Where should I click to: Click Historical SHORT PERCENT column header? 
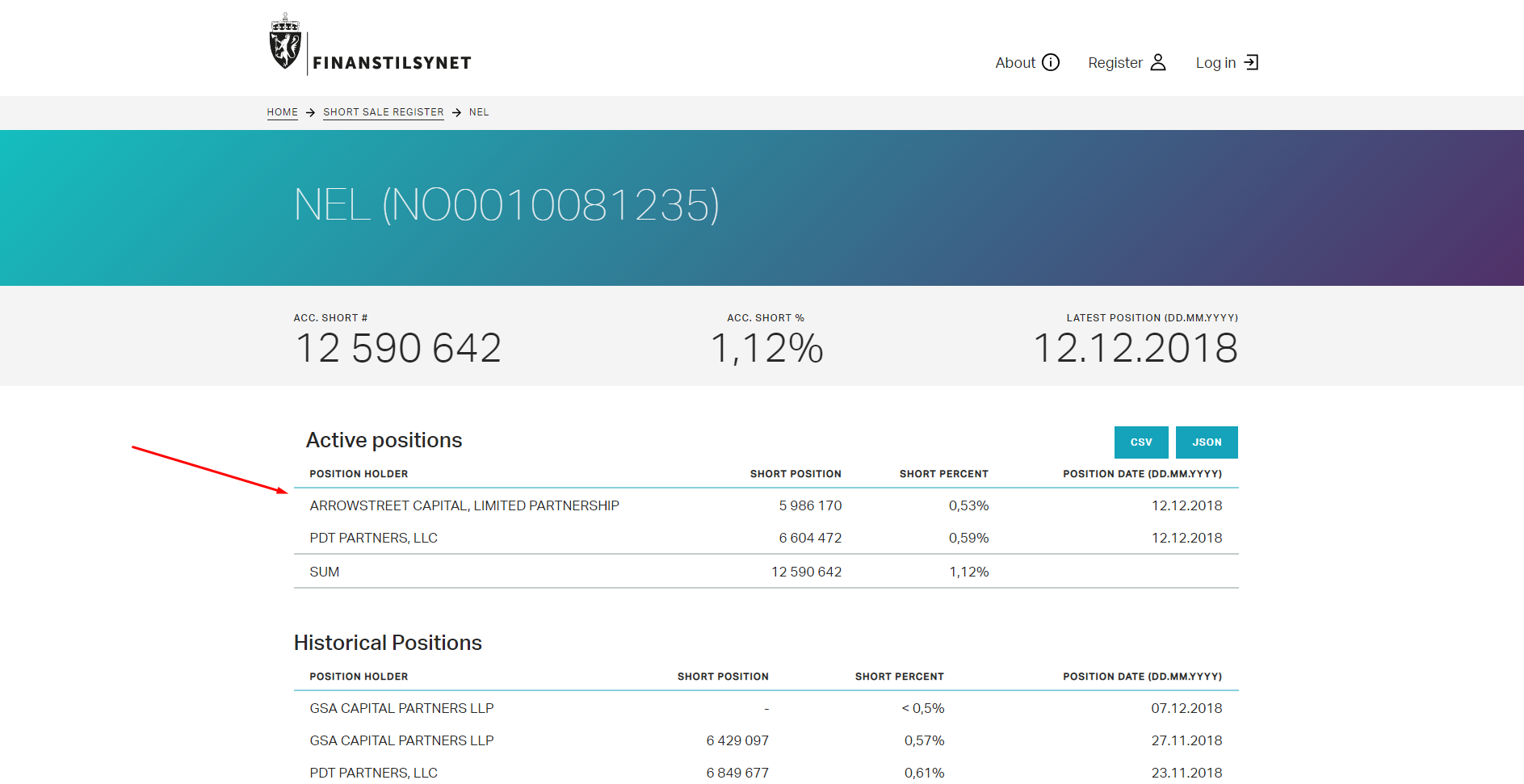(x=899, y=677)
